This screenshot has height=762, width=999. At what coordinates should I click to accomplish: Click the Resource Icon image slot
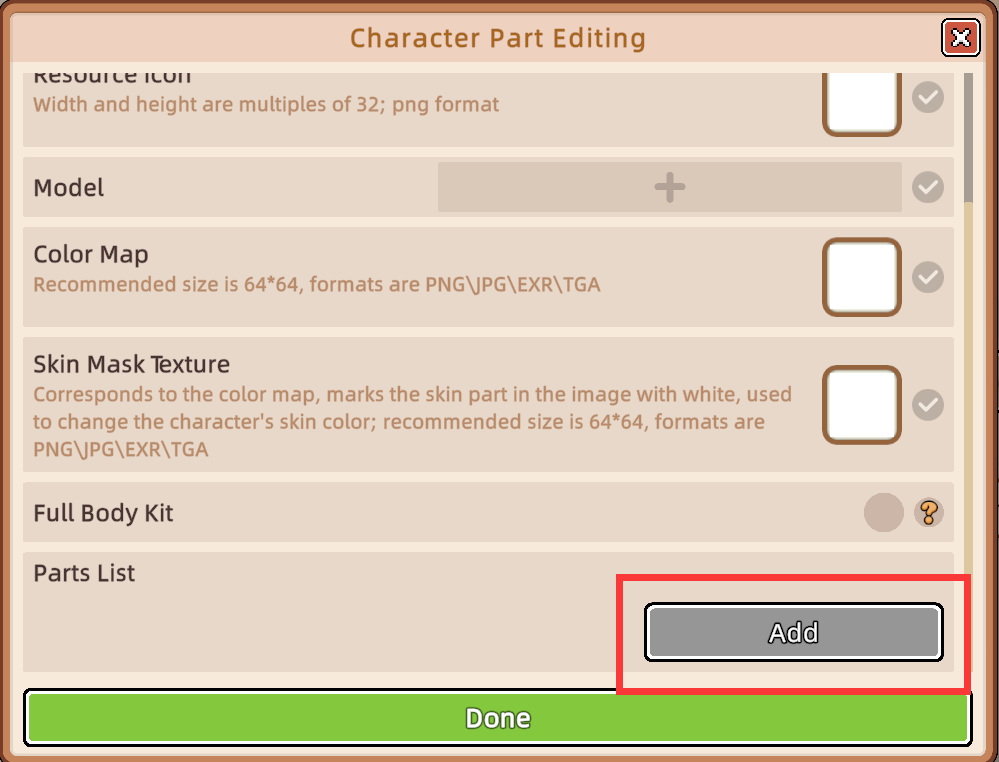(862, 101)
